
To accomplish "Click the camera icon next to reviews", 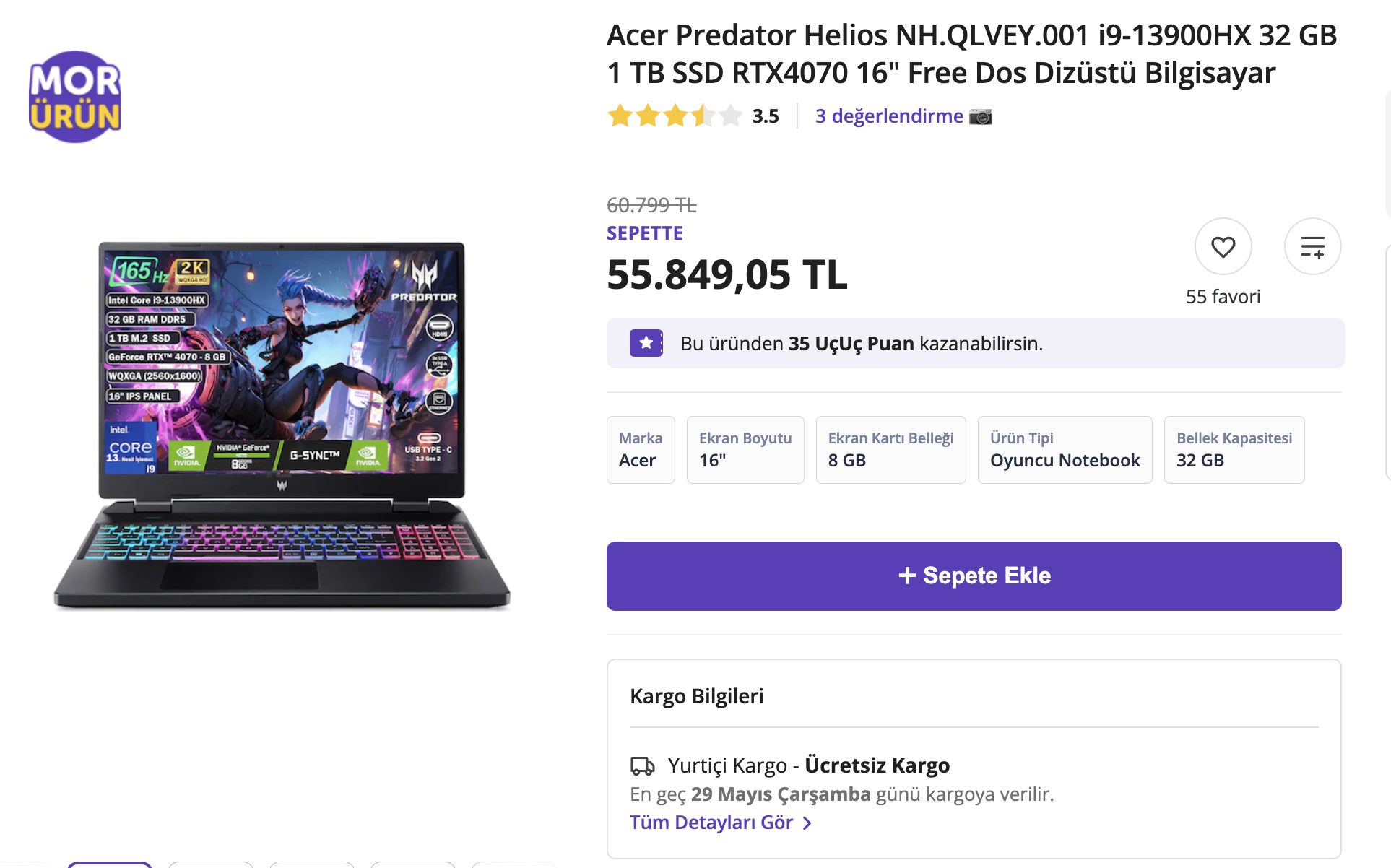I will tap(980, 116).
